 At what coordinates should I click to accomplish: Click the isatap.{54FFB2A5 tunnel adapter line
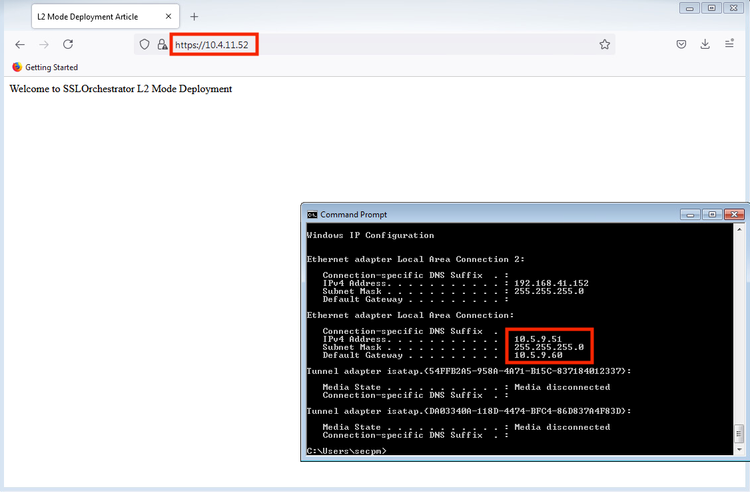point(469,371)
